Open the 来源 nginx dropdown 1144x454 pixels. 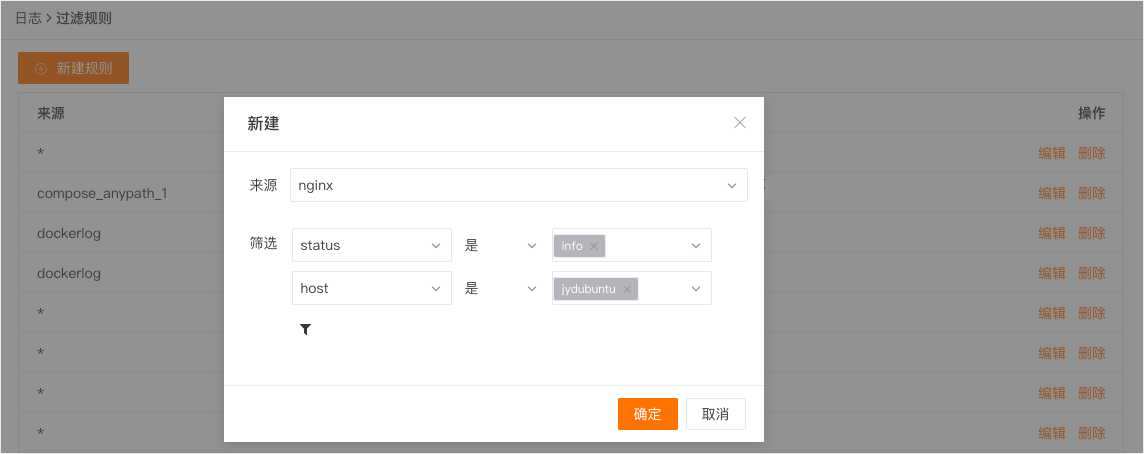(x=519, y=185)
